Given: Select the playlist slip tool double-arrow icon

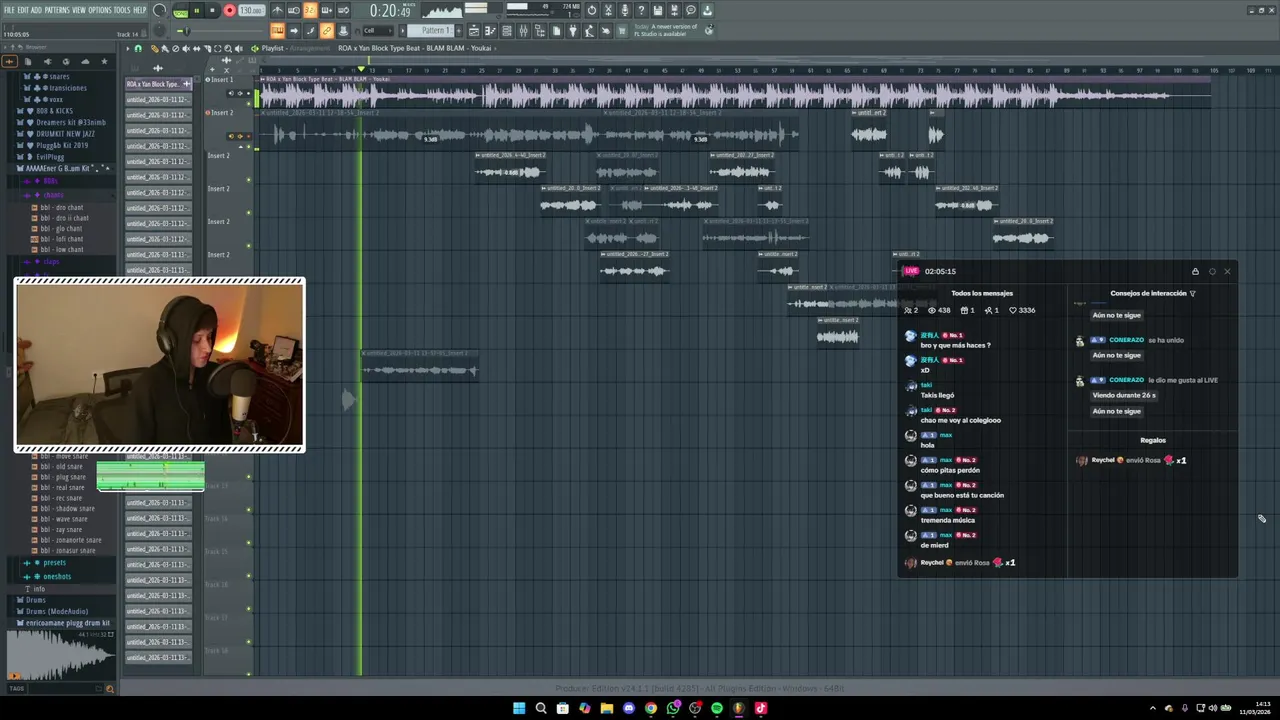Looking at the screenshot, I should point(197,48).
